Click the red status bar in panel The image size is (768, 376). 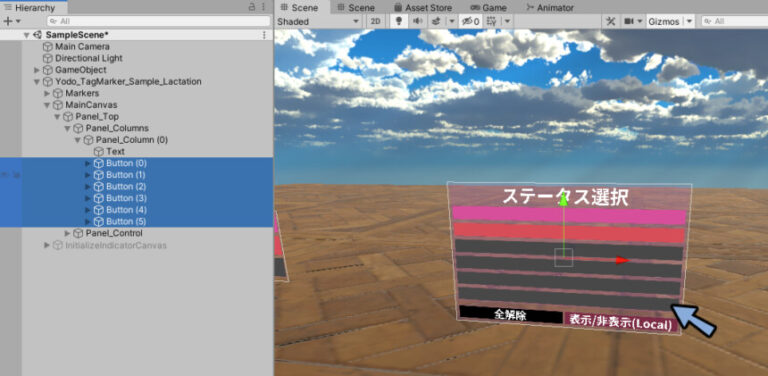(x=569, y=234)
